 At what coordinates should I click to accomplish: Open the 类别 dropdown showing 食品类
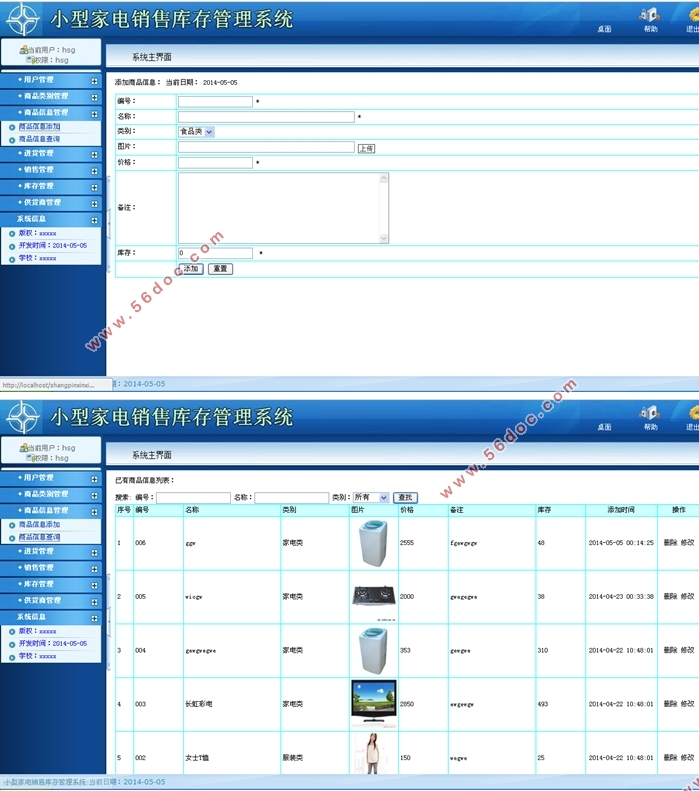[196, 131]
